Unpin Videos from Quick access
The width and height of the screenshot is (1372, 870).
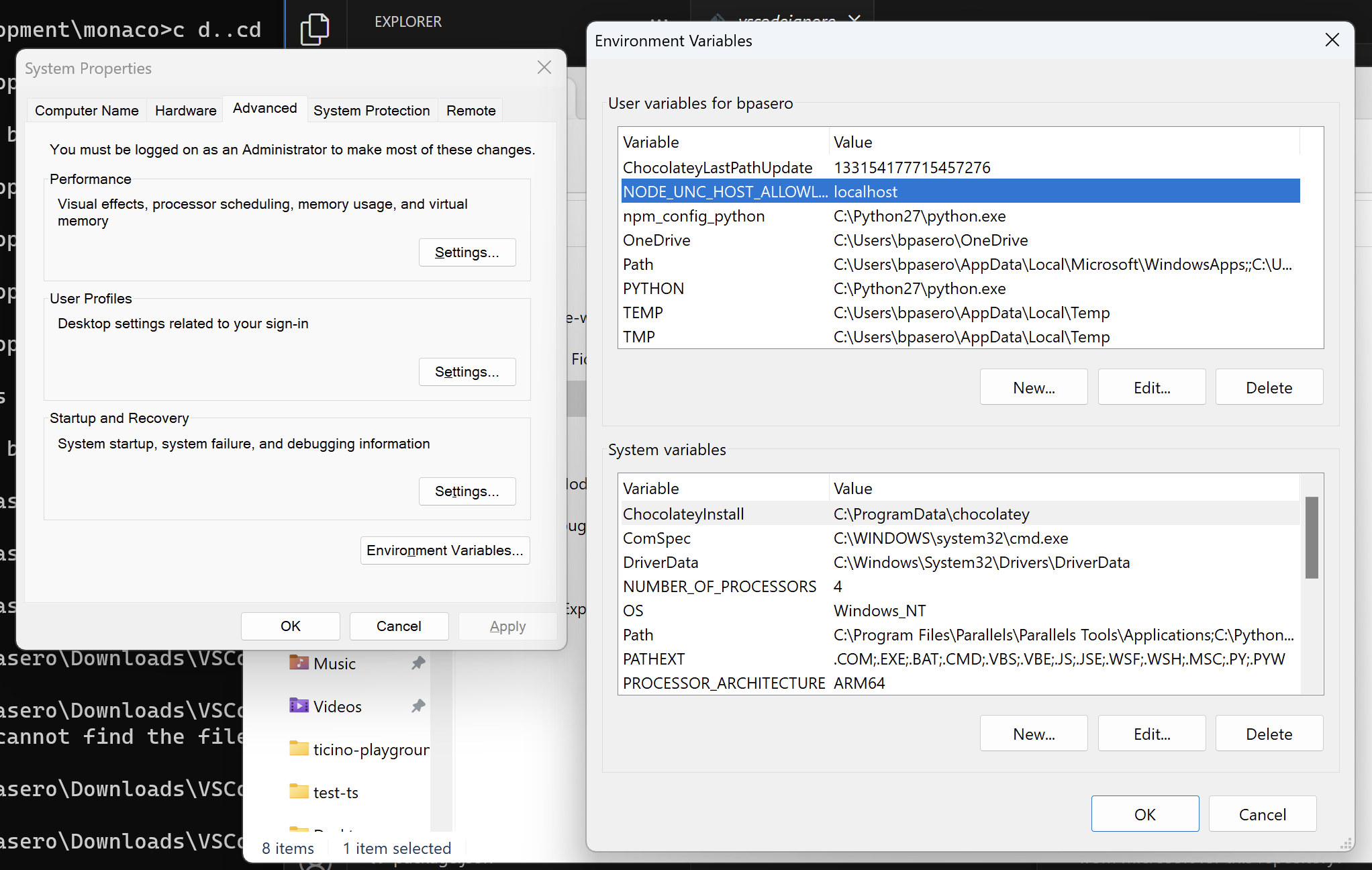418,706
